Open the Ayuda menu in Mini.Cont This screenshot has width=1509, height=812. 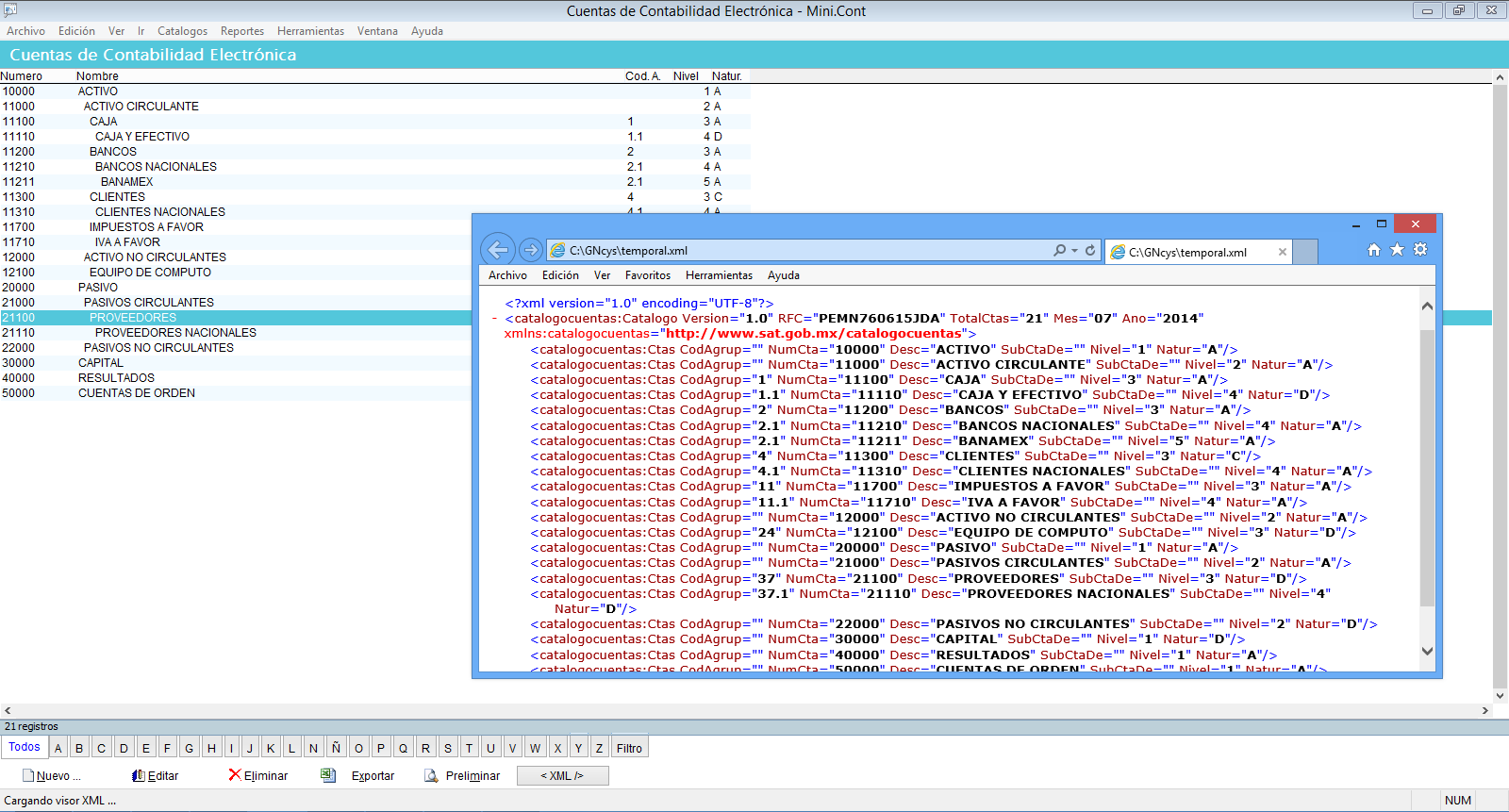[426, 31]
